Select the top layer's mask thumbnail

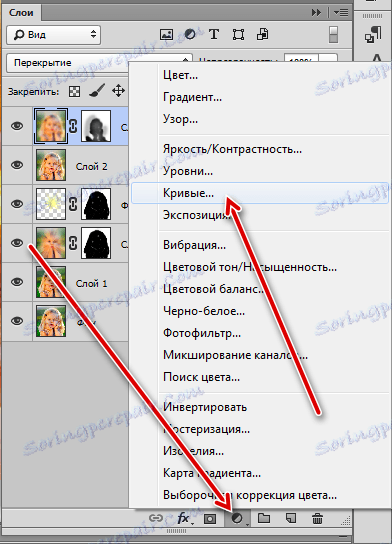pyautogui.click(x=96, y=126)
